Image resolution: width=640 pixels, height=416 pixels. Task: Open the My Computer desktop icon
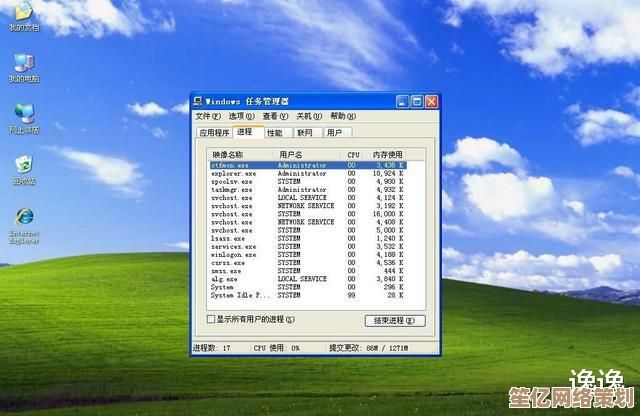(24, 68)
